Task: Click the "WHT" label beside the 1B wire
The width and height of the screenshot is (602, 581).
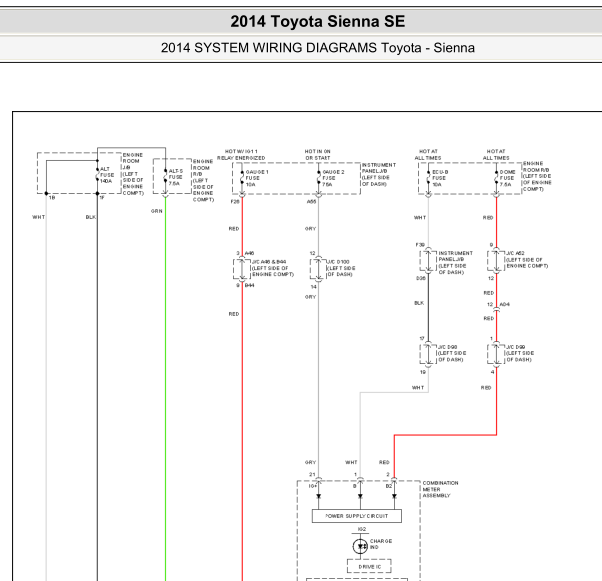Action: tap(38, 217)
